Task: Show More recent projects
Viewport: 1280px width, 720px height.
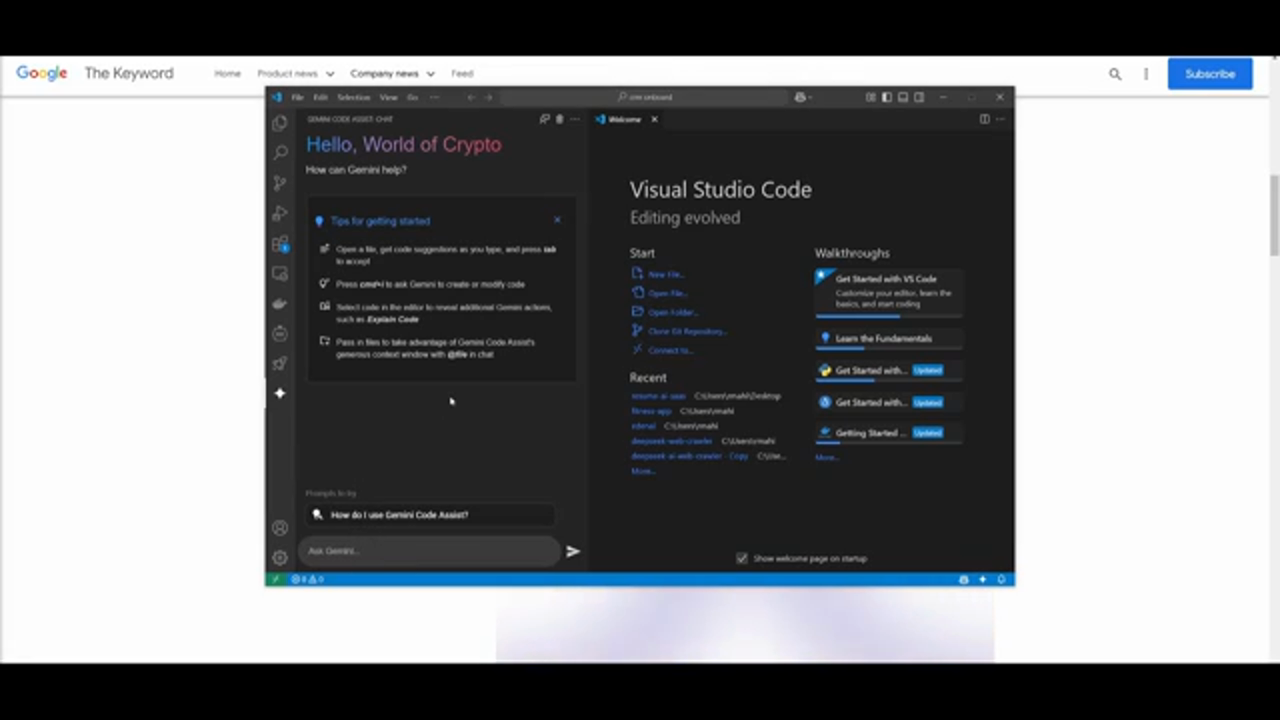Action: (642, 471)
